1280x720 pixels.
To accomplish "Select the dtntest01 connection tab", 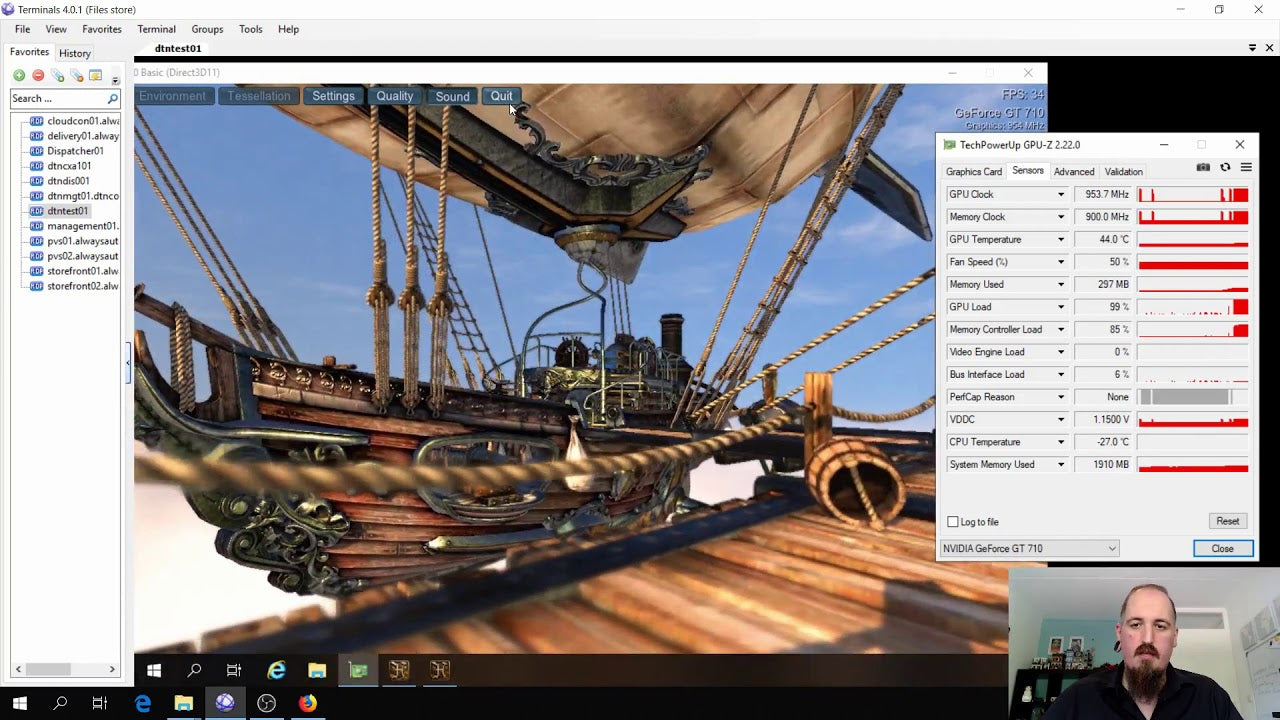I will [178, 48].
